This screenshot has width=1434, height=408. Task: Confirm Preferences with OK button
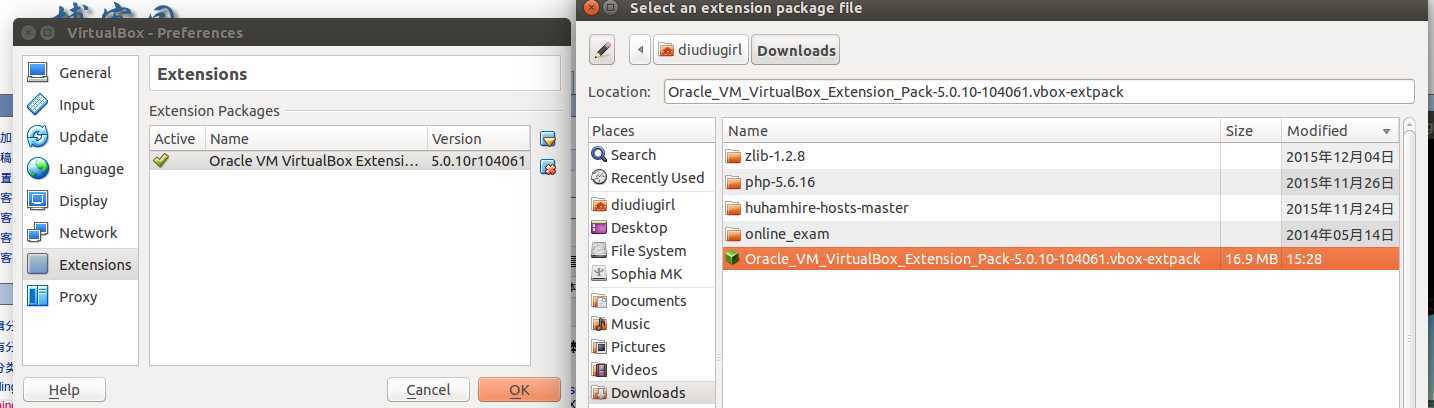pos(519,389)
